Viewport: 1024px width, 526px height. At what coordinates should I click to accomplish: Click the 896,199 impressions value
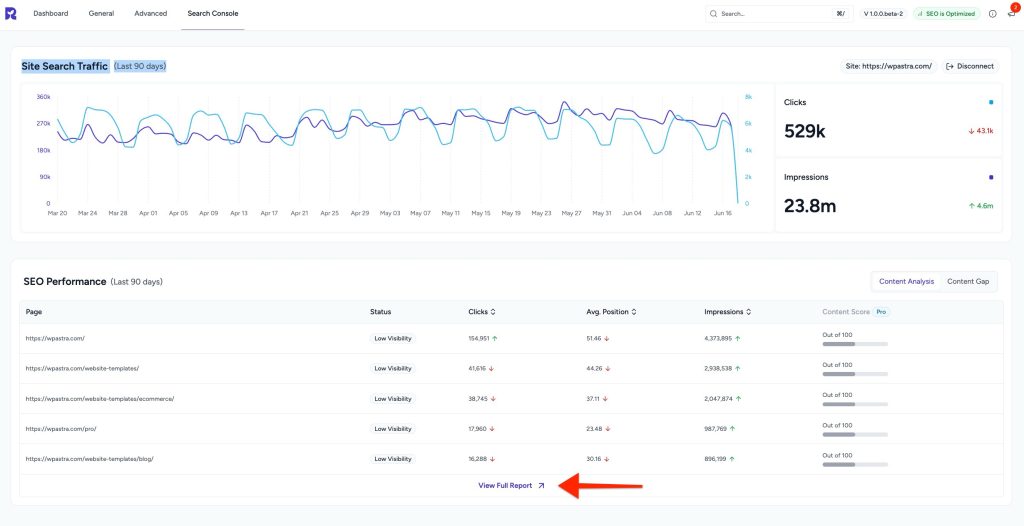pyautogui.click(x=716, y=459)
